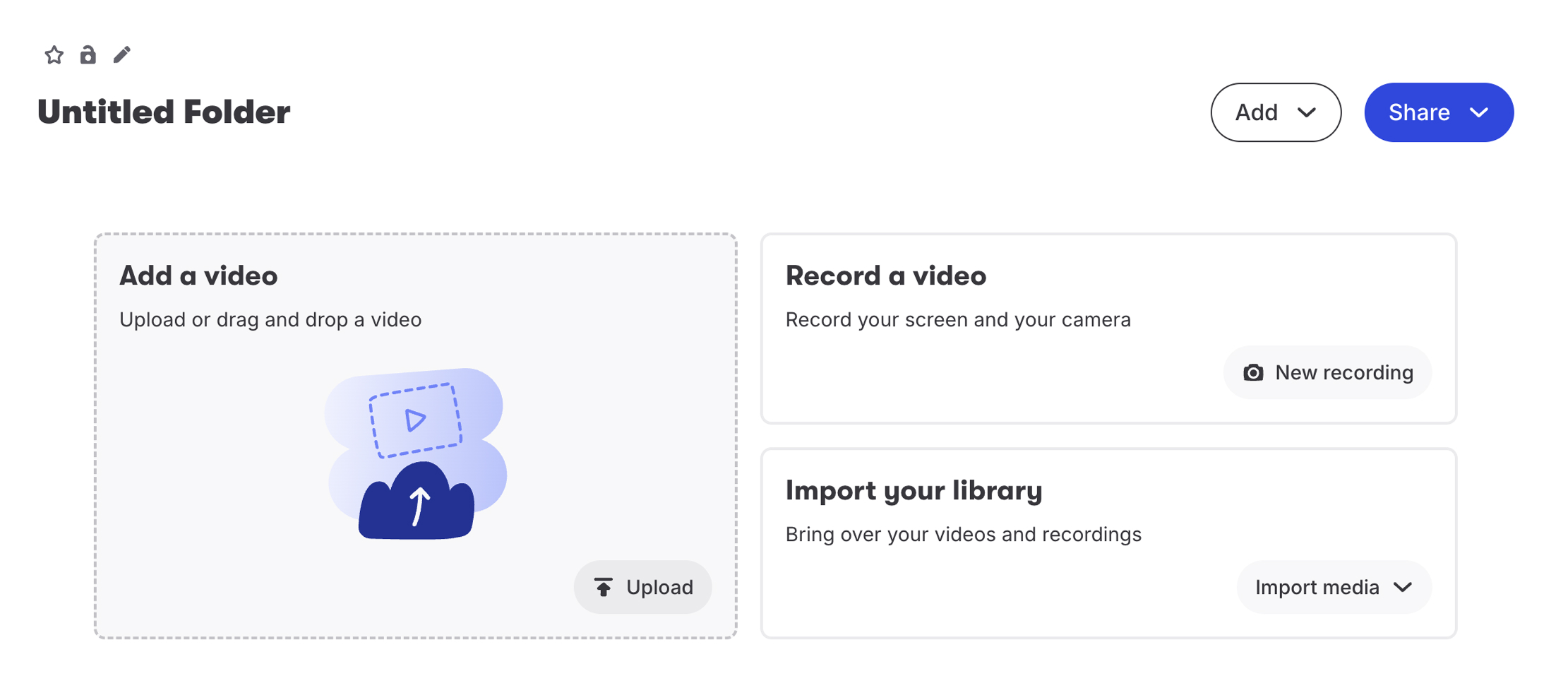Click the 'Import your library' heading

pos(914,491)
